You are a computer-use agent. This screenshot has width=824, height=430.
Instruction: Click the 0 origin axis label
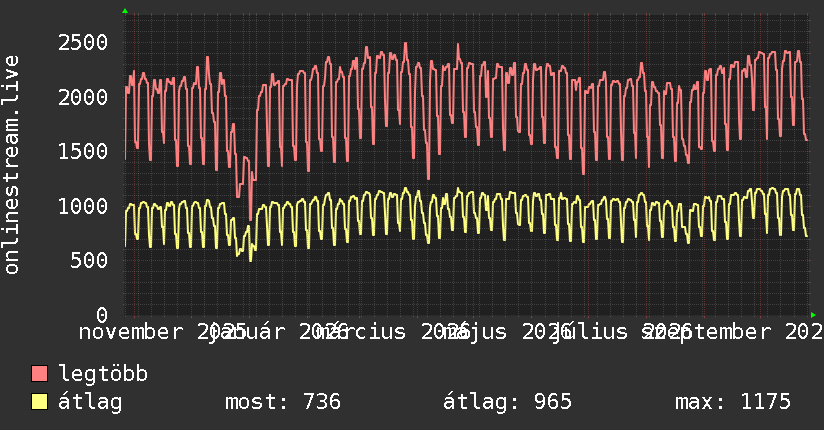pos(102,314)
